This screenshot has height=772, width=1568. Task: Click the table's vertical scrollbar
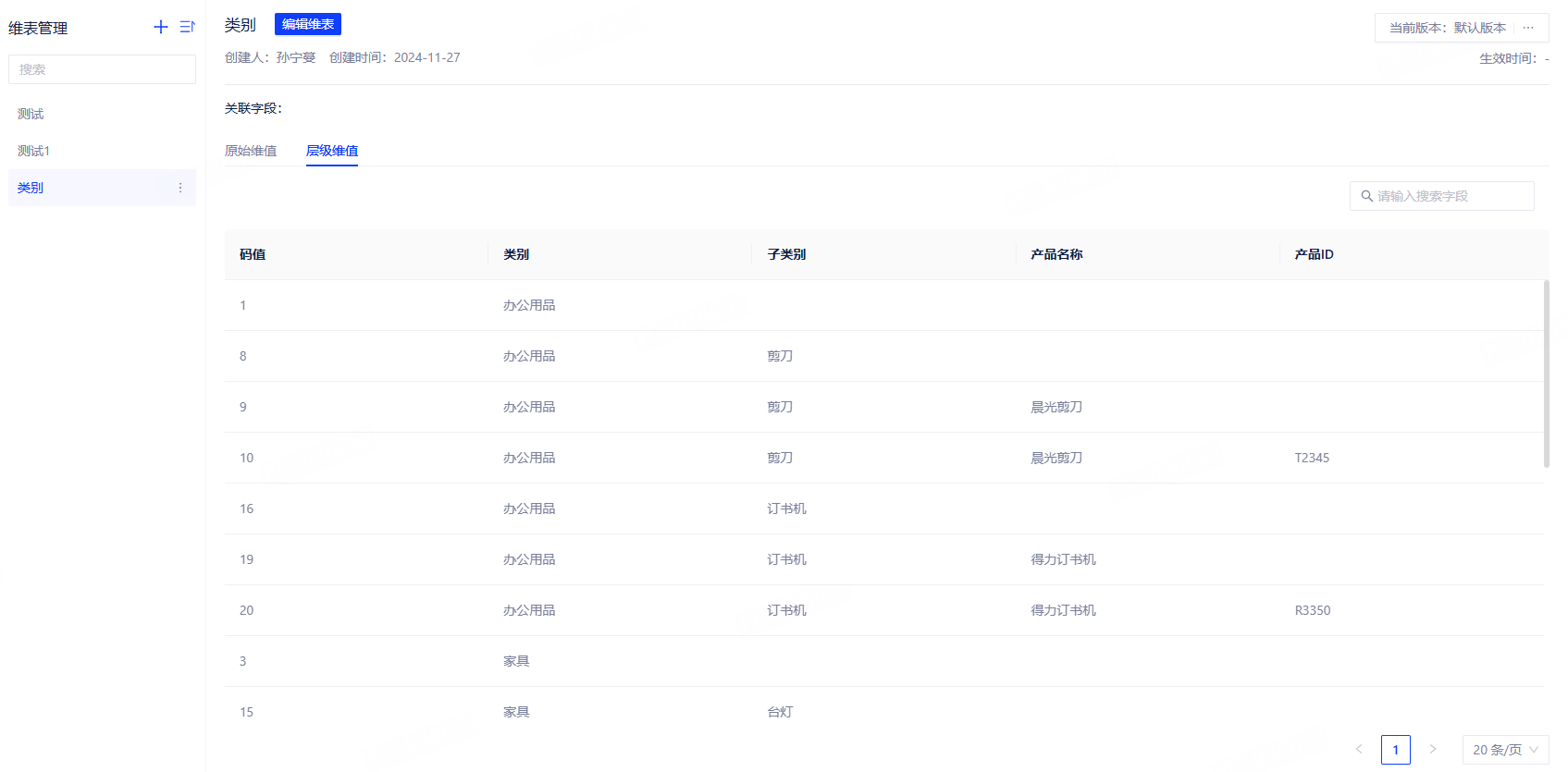click(1546, 374)
